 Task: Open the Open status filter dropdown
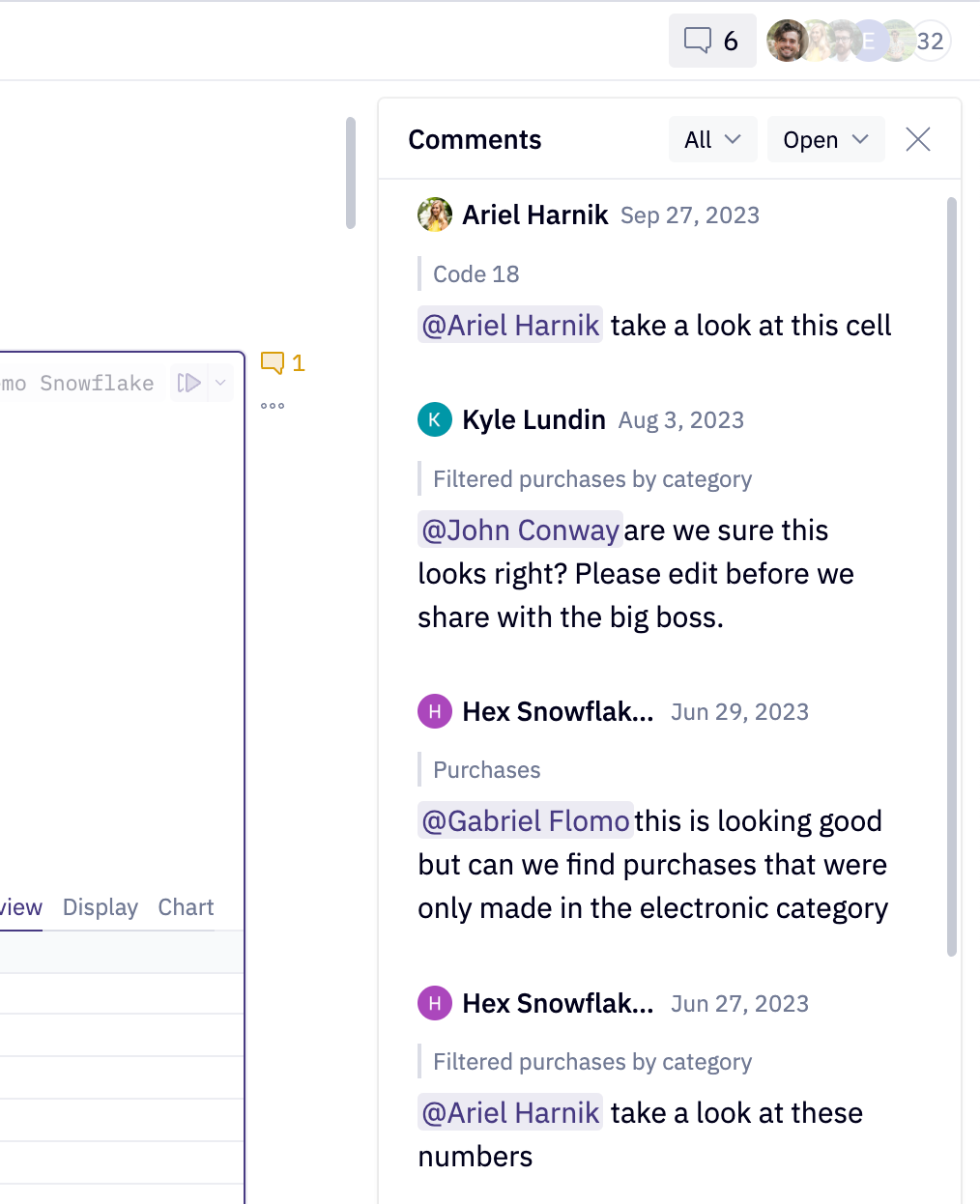click(825, 139)
